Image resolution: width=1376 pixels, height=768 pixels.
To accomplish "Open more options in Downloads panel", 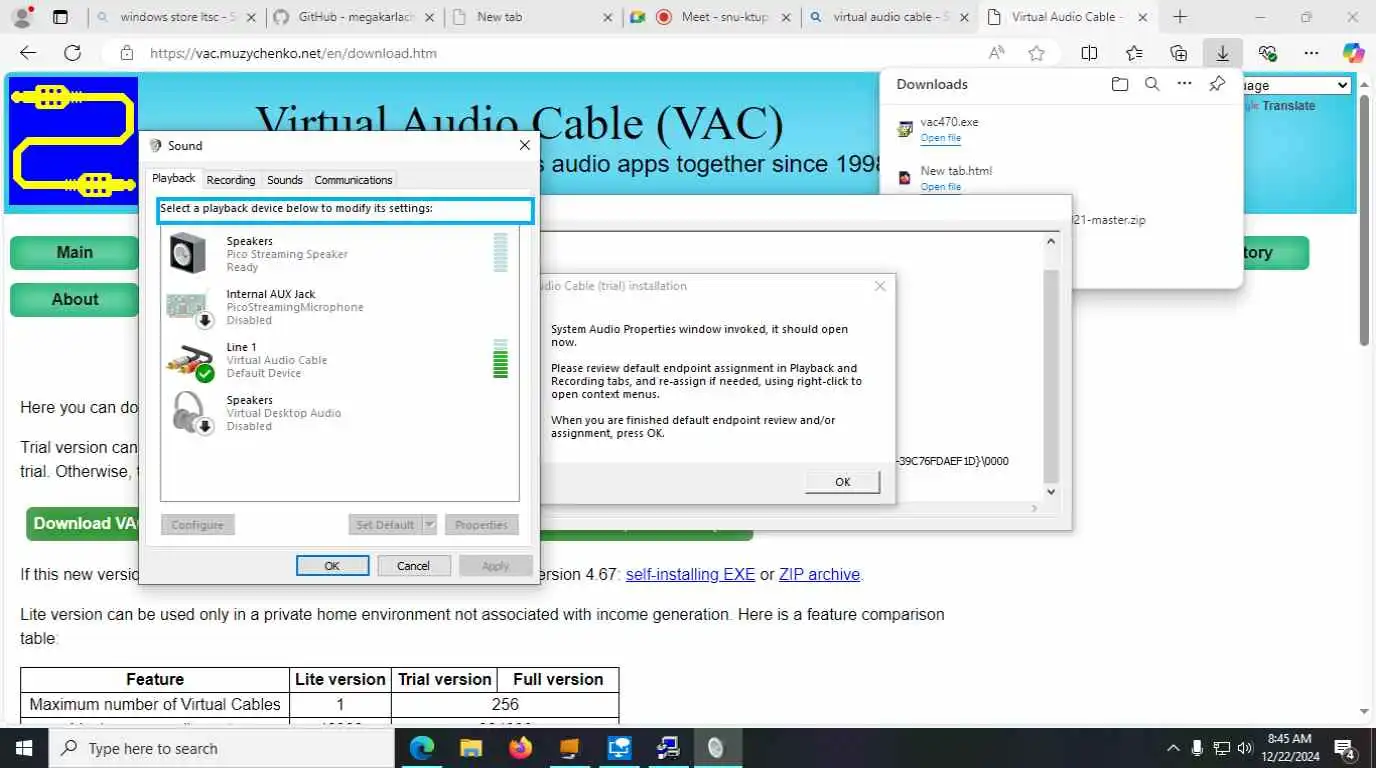I will click(x=1185, y=84).
